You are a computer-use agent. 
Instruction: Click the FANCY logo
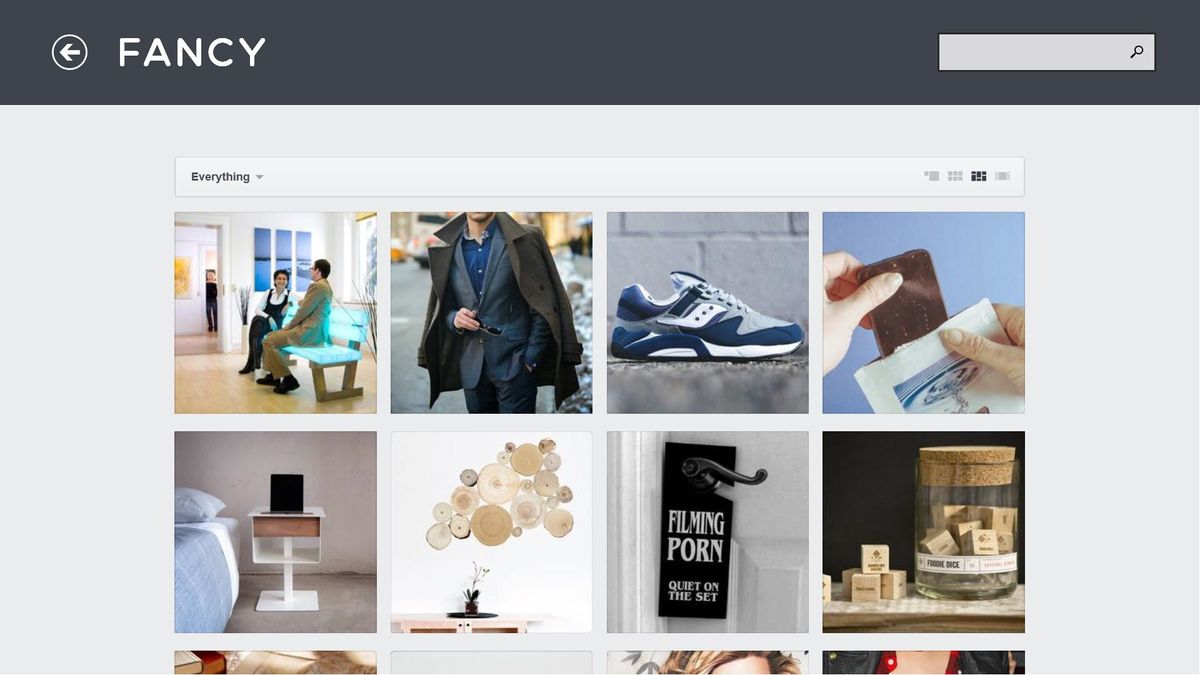[x=192, y=52]
